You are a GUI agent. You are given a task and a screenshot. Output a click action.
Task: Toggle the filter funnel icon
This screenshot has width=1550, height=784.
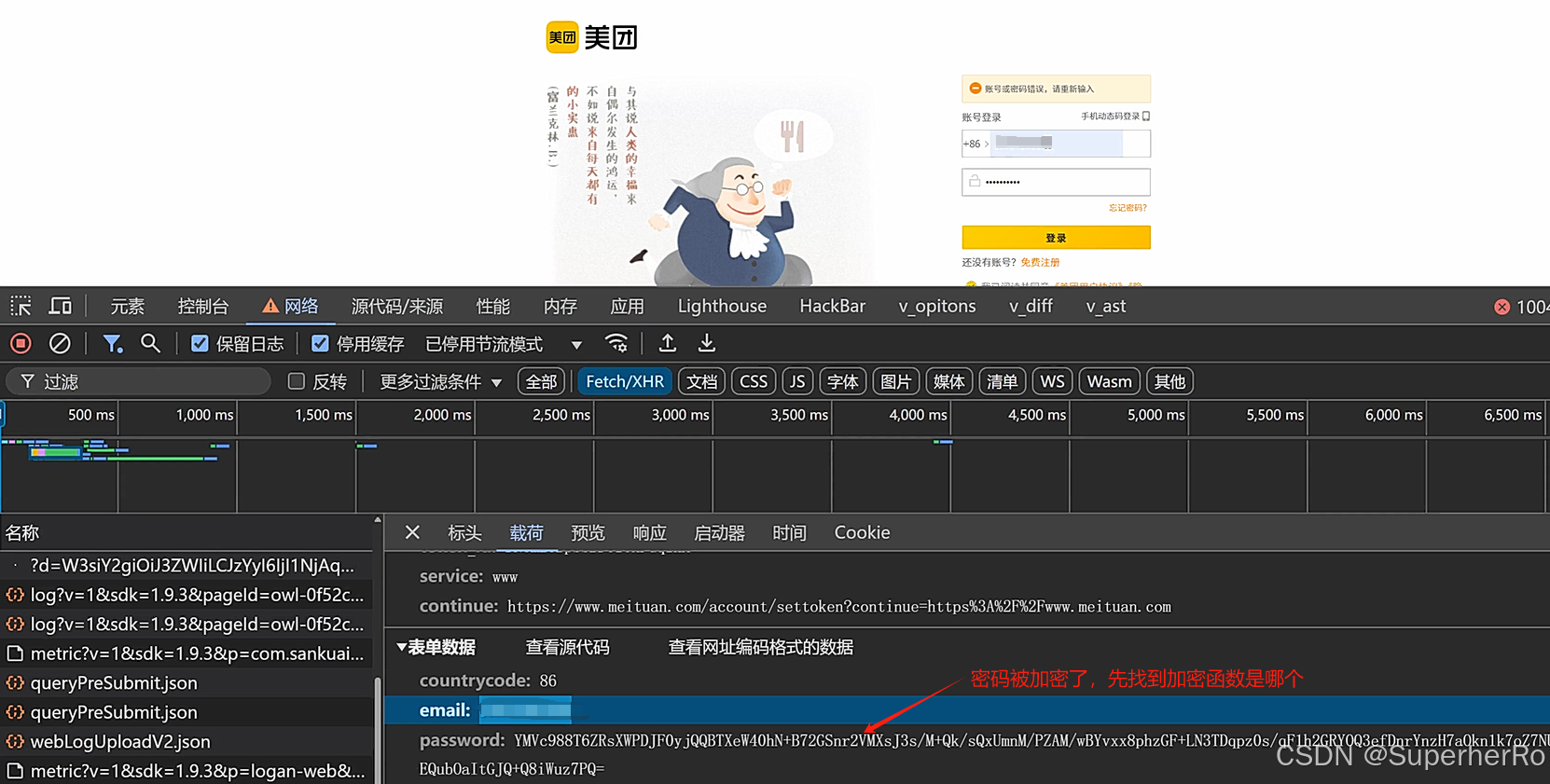[113, 344]
